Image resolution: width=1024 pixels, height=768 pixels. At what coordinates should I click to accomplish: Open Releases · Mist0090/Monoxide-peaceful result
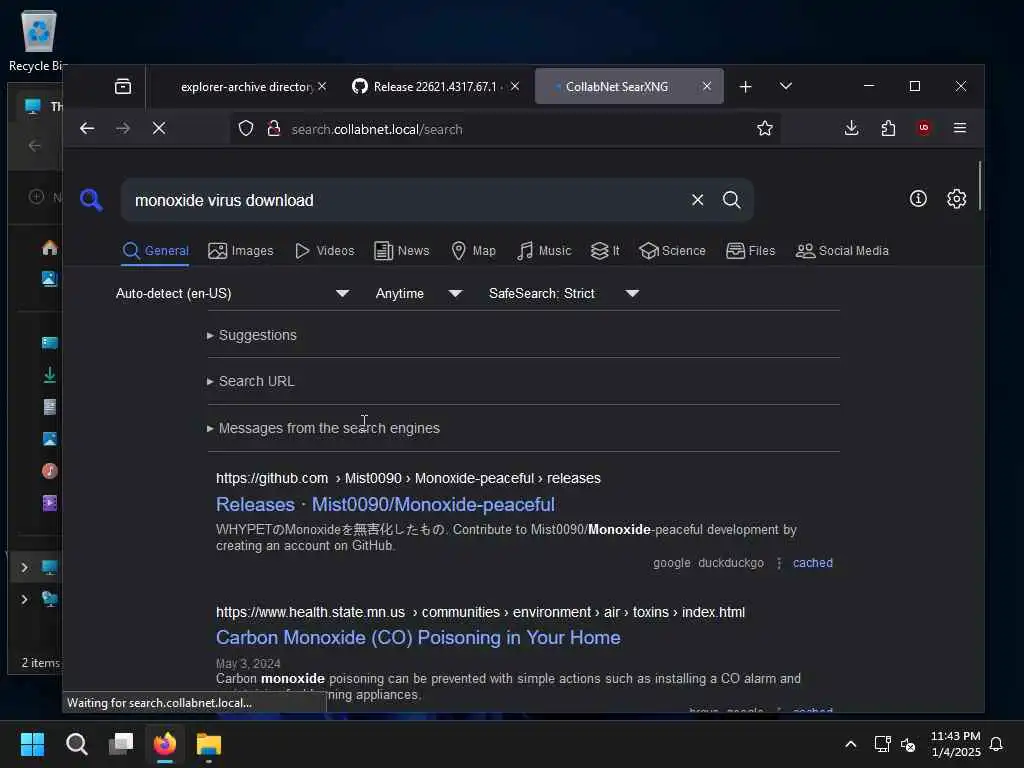coord(385,504)
